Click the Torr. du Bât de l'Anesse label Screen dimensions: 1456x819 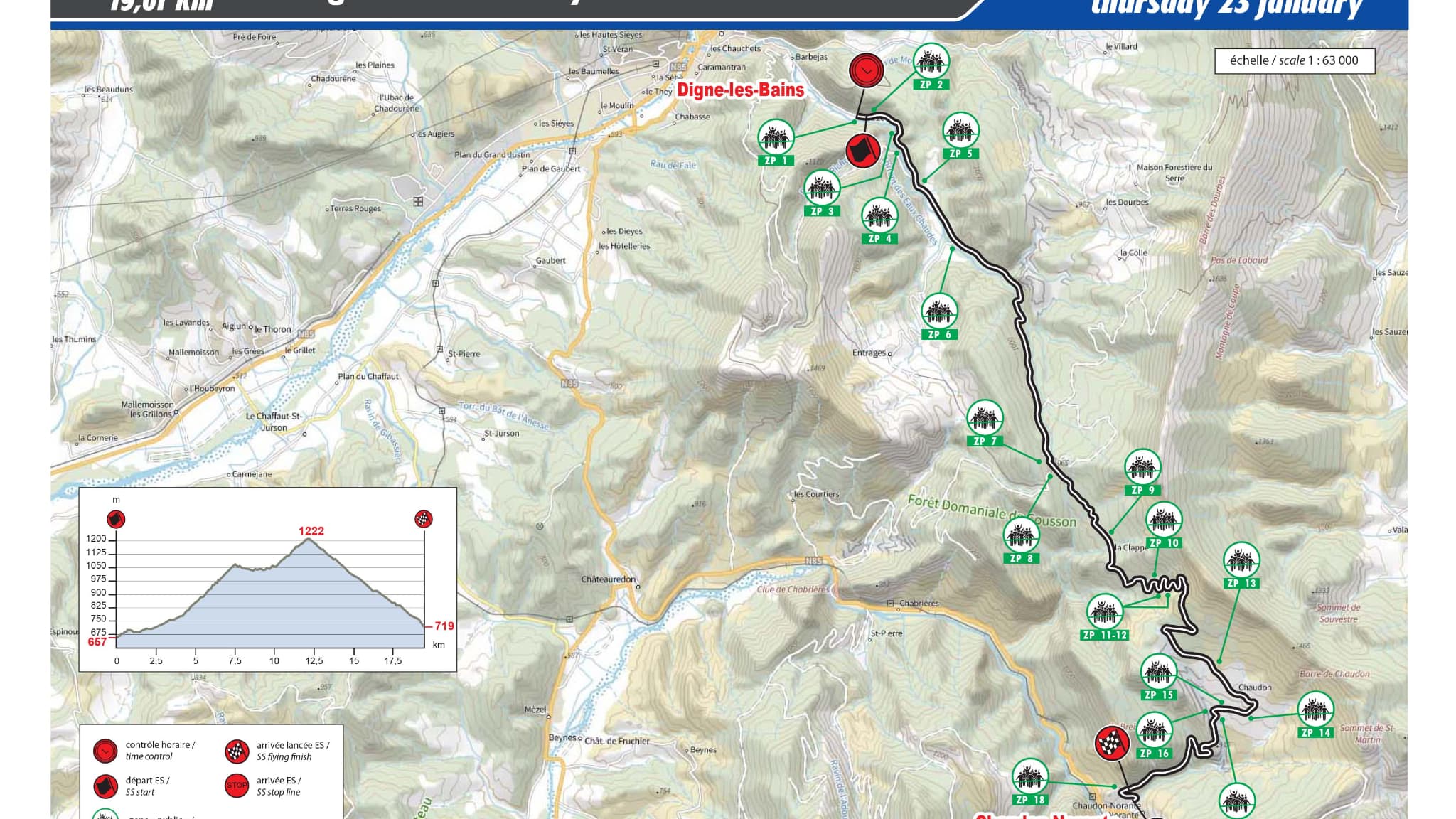click(503, 416)
